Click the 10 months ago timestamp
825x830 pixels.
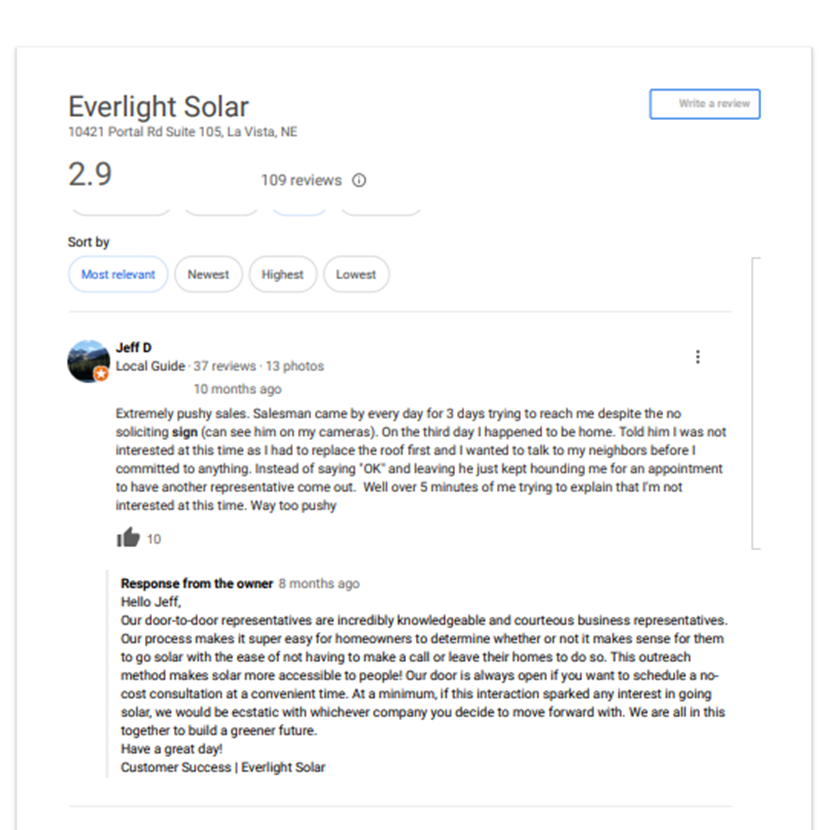[237, 389]
